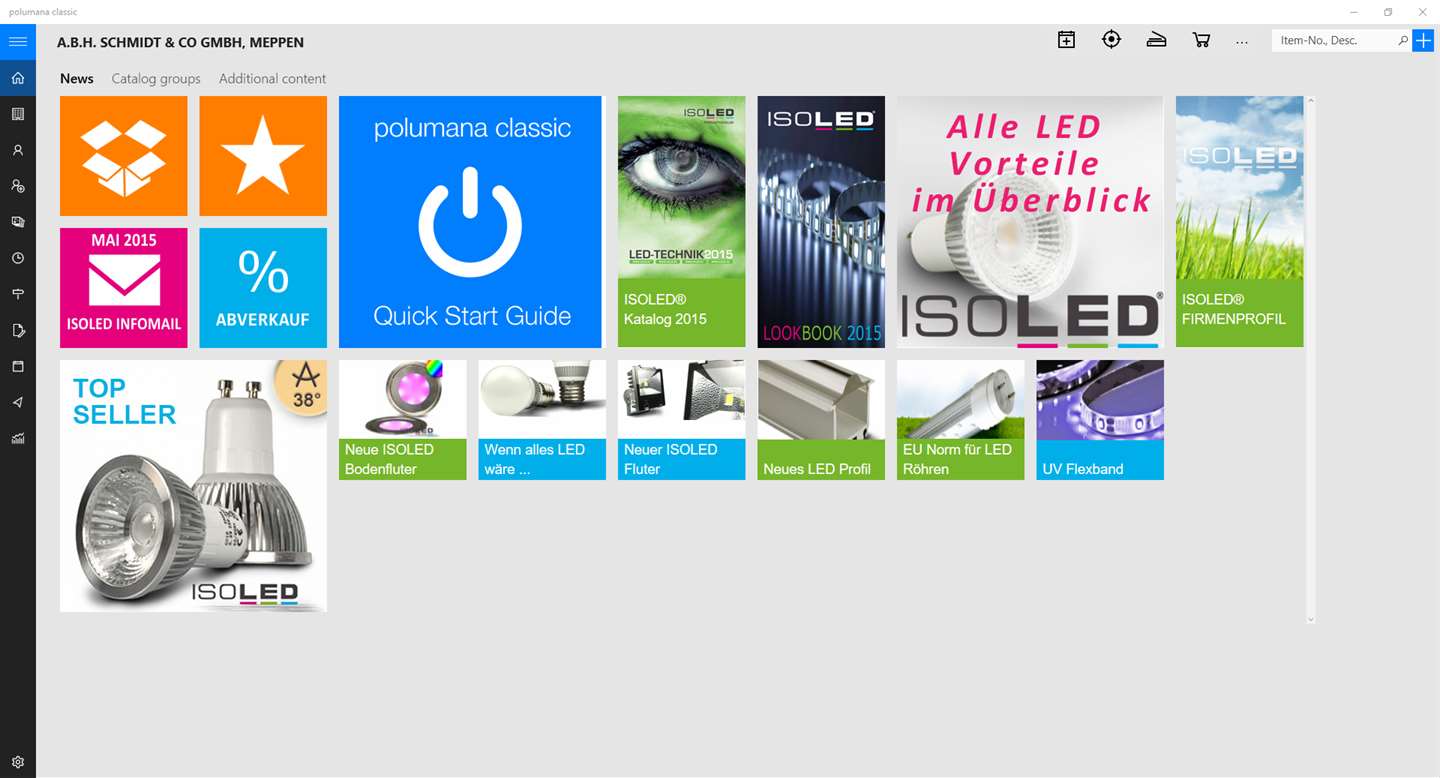Open the TOP SELLER spotlight tile

193,486
